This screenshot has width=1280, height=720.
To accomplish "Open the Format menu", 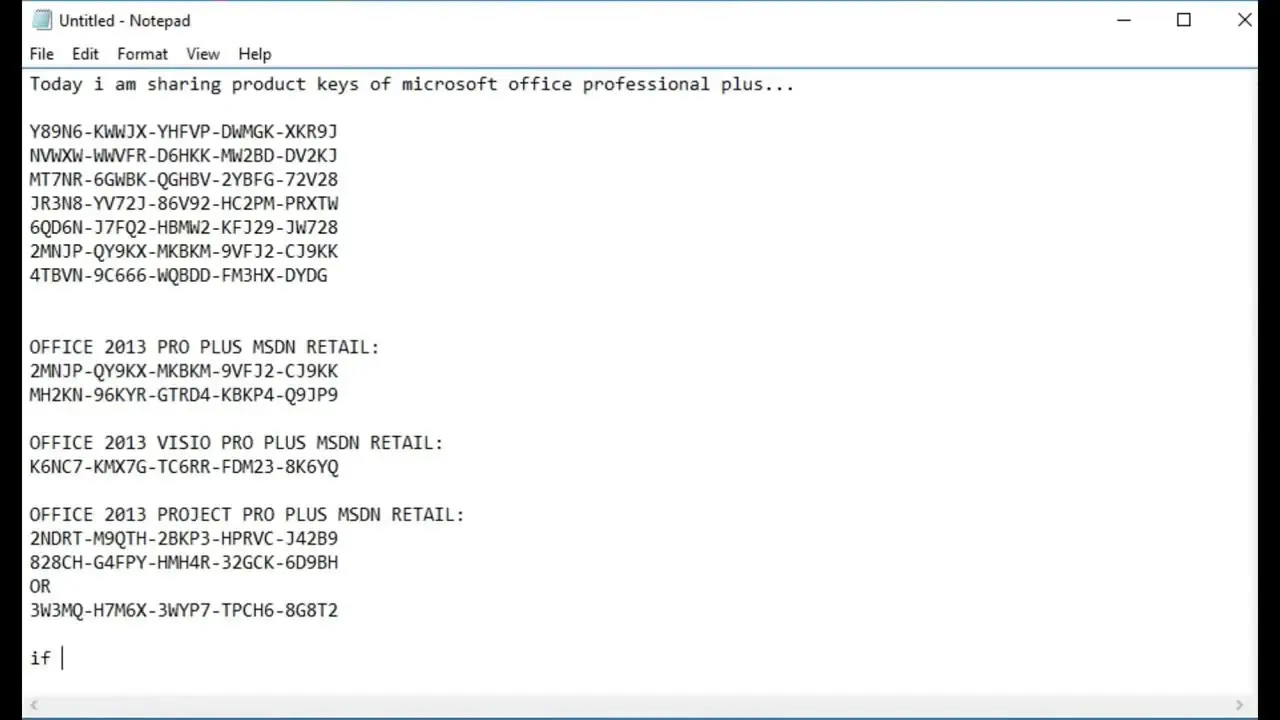I will pyautogui.click(x=142, y=54).
